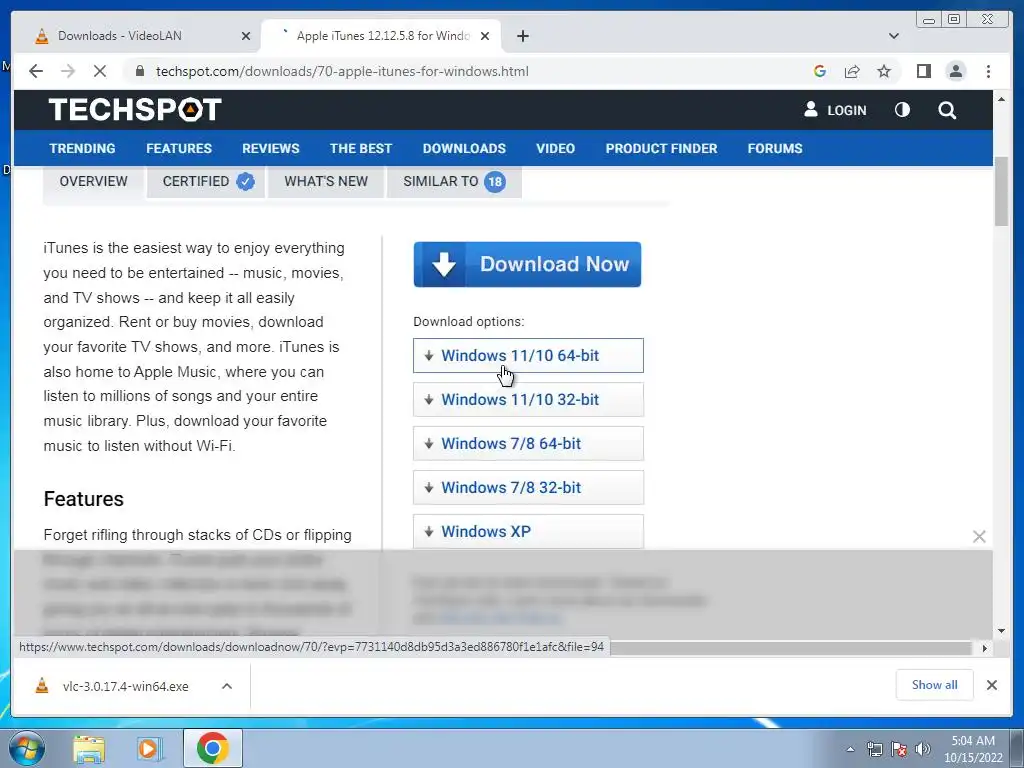Choose Windows 11/10 64-bit download
This screenshot has height=768, width=1024.
(528, 355)
